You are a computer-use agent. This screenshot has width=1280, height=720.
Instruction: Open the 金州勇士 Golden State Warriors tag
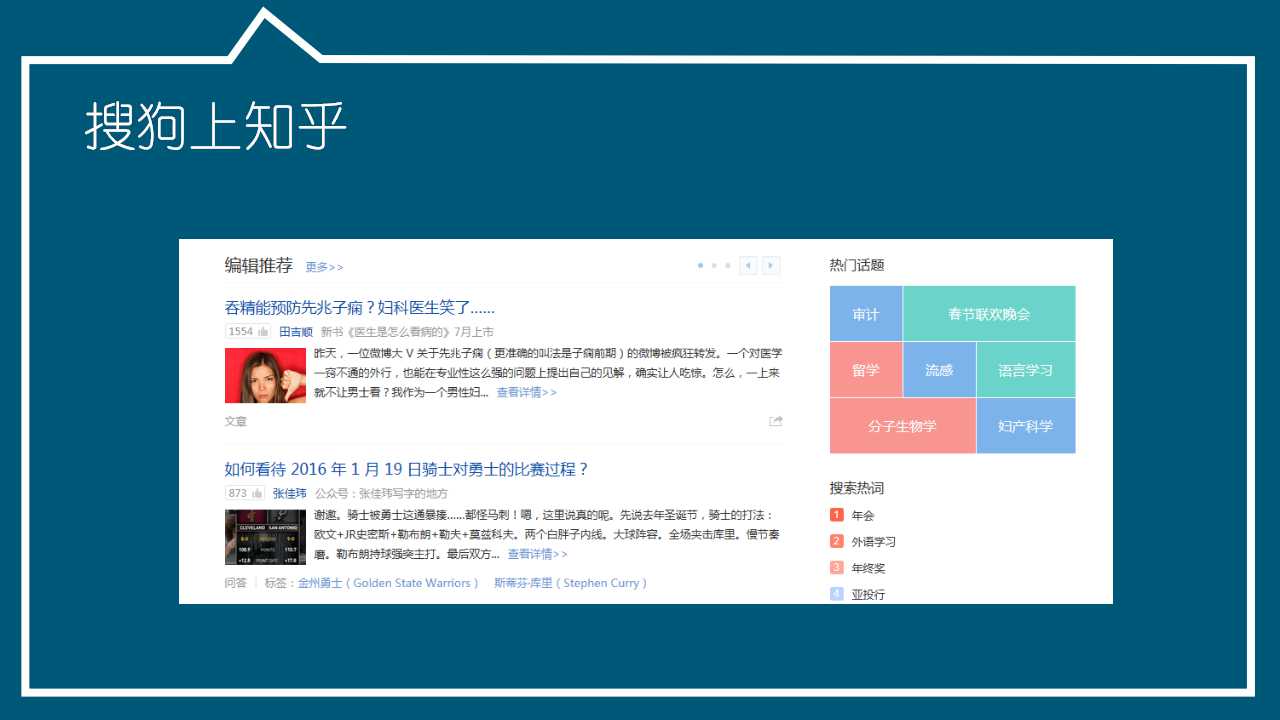(388, 583)
